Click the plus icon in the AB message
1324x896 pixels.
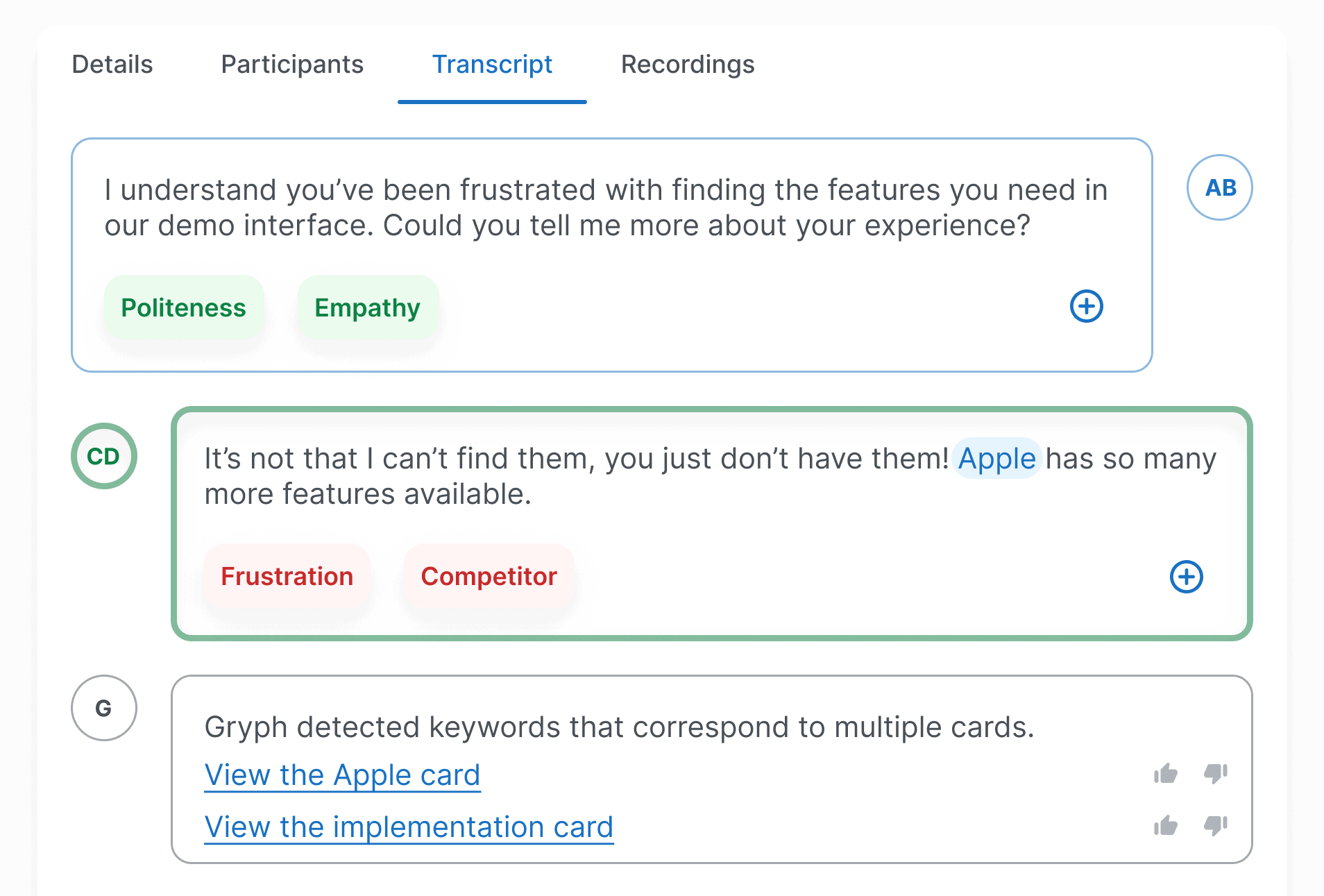[x=1086, y=306]
